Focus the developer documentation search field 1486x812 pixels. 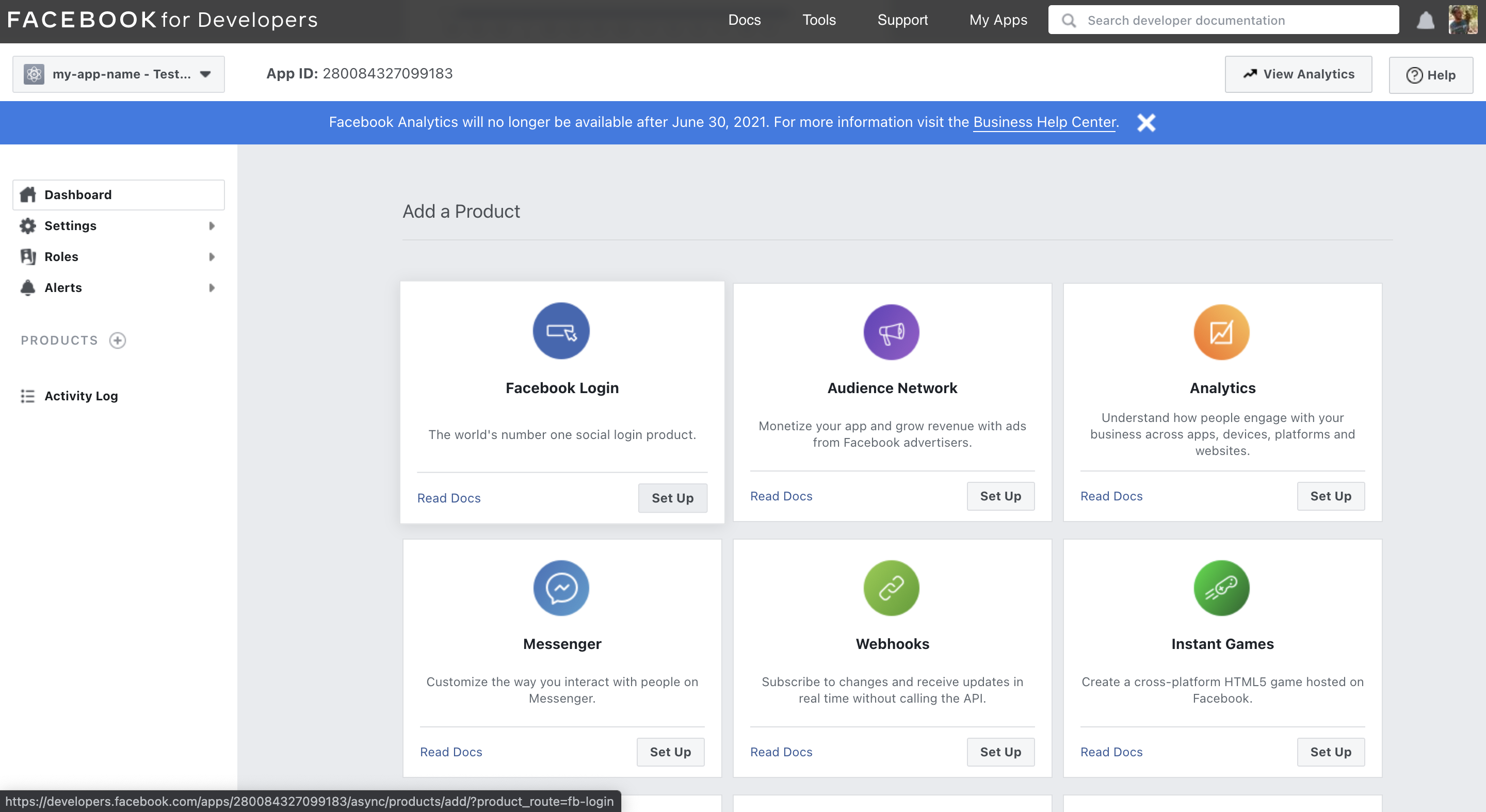1235,20
